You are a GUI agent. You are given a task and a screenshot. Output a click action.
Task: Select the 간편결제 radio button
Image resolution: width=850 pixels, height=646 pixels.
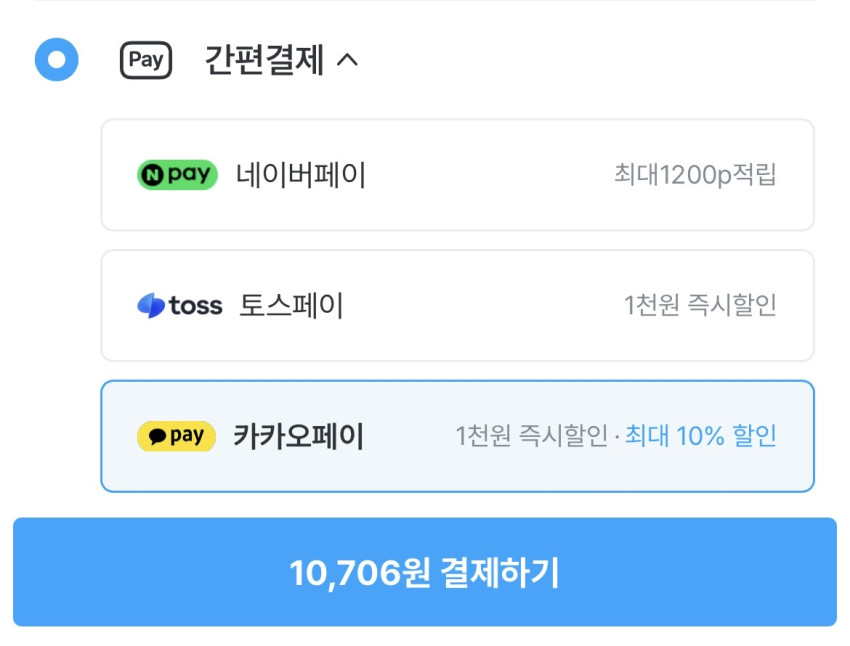click(56, 60)
